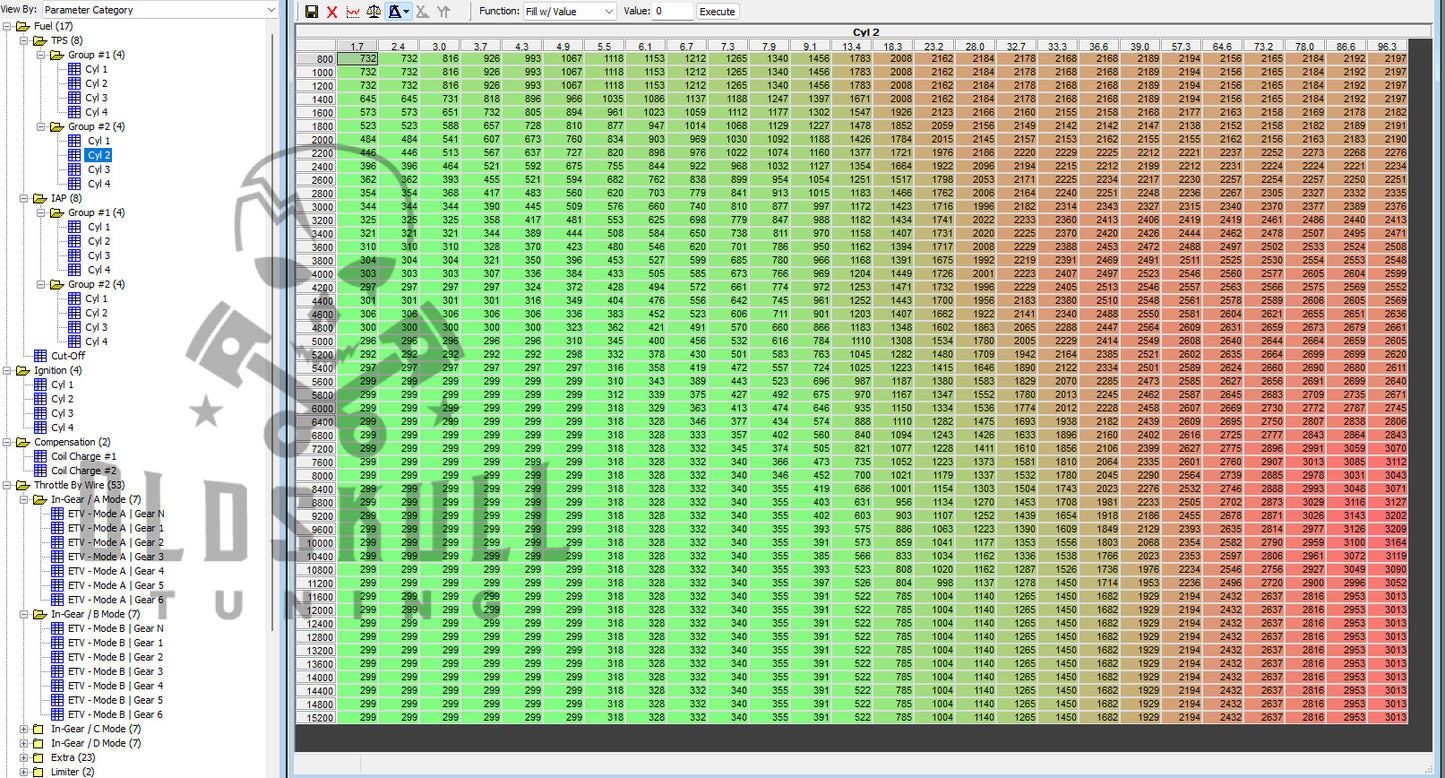
Task: Click the save floppy disk icon
Action: tap(311, 12)
